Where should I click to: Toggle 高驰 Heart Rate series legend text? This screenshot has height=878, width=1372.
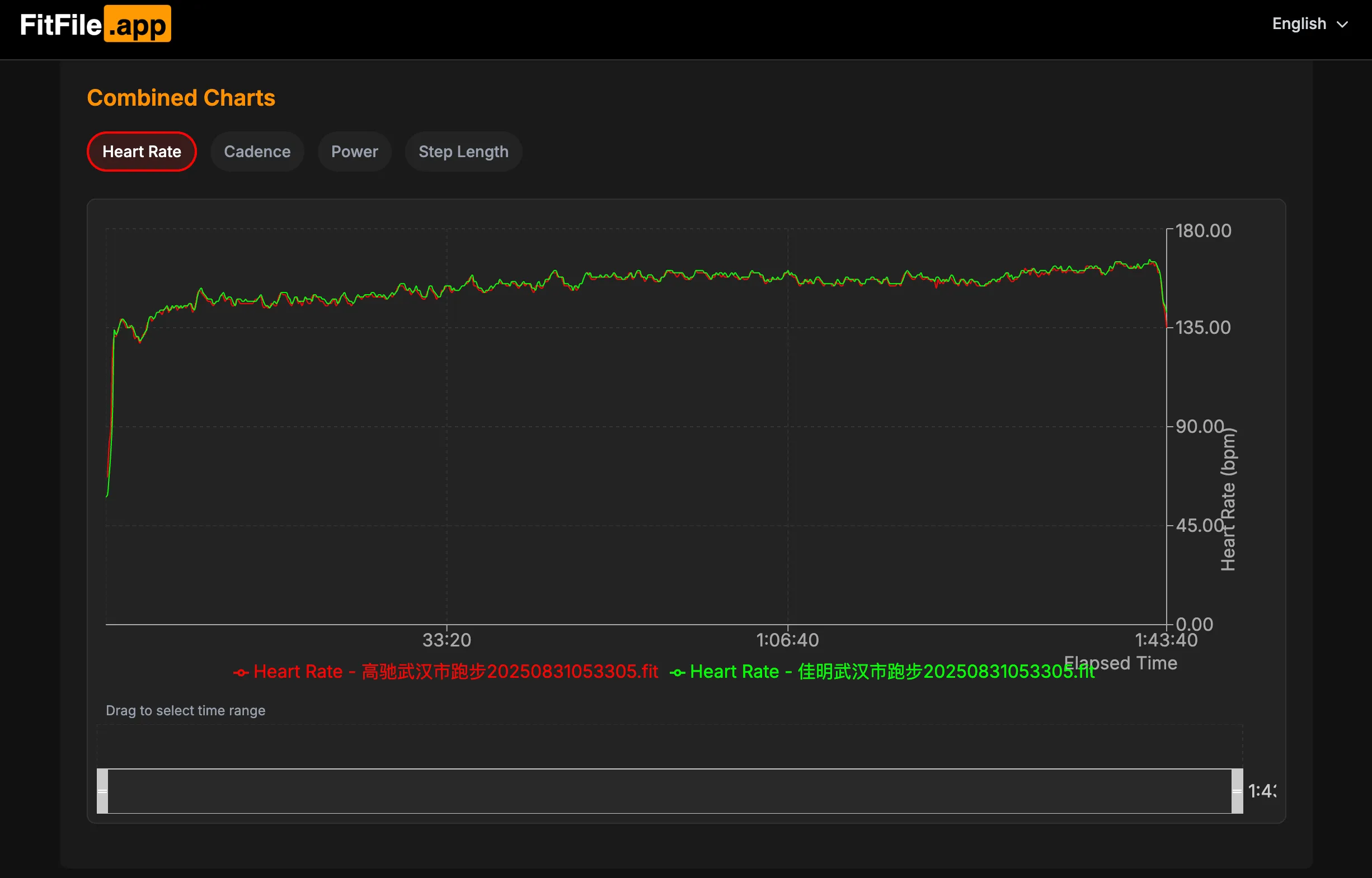tap(455, 672)
